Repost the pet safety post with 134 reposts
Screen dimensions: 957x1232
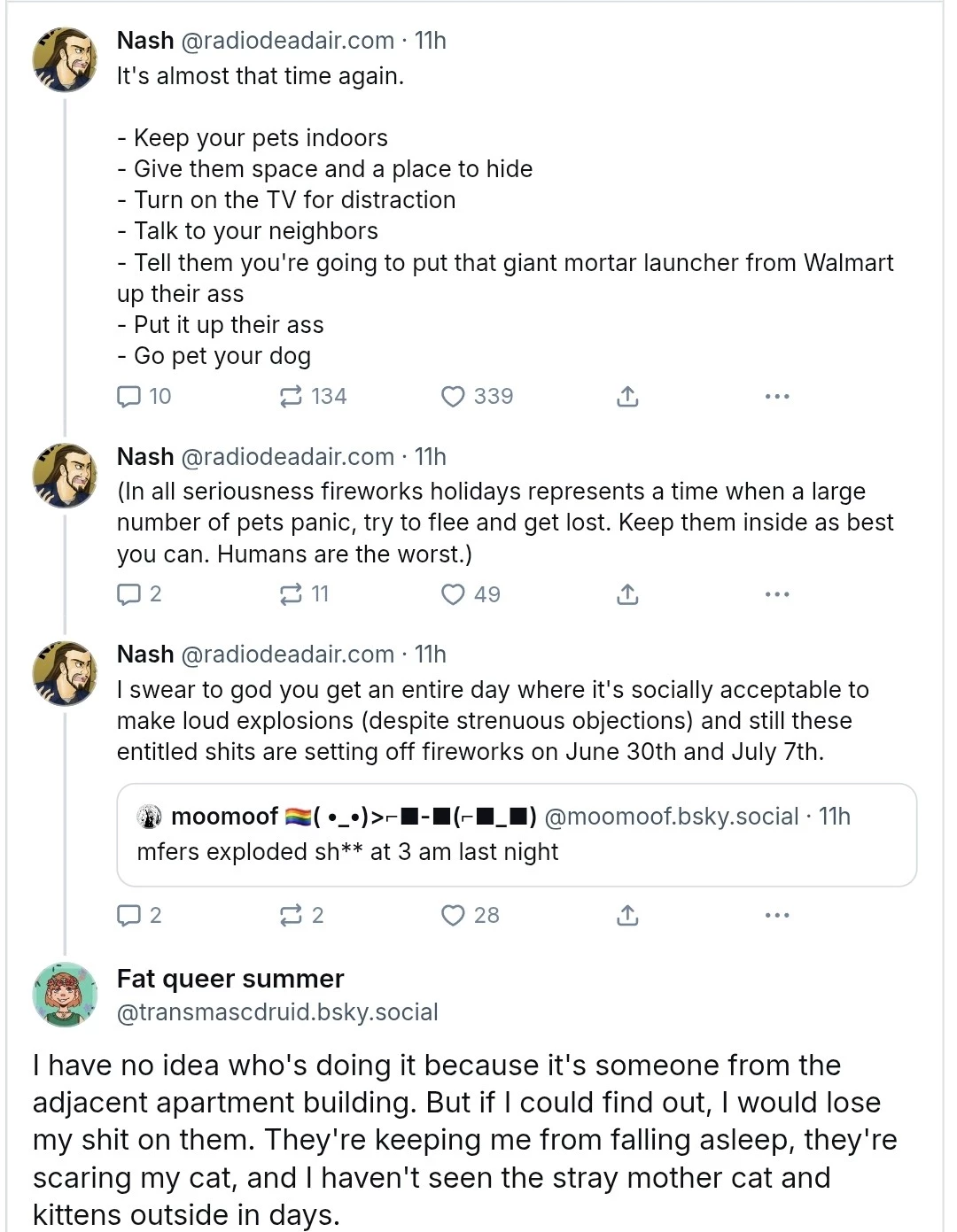pyautogui.click(x=313, y=396)
